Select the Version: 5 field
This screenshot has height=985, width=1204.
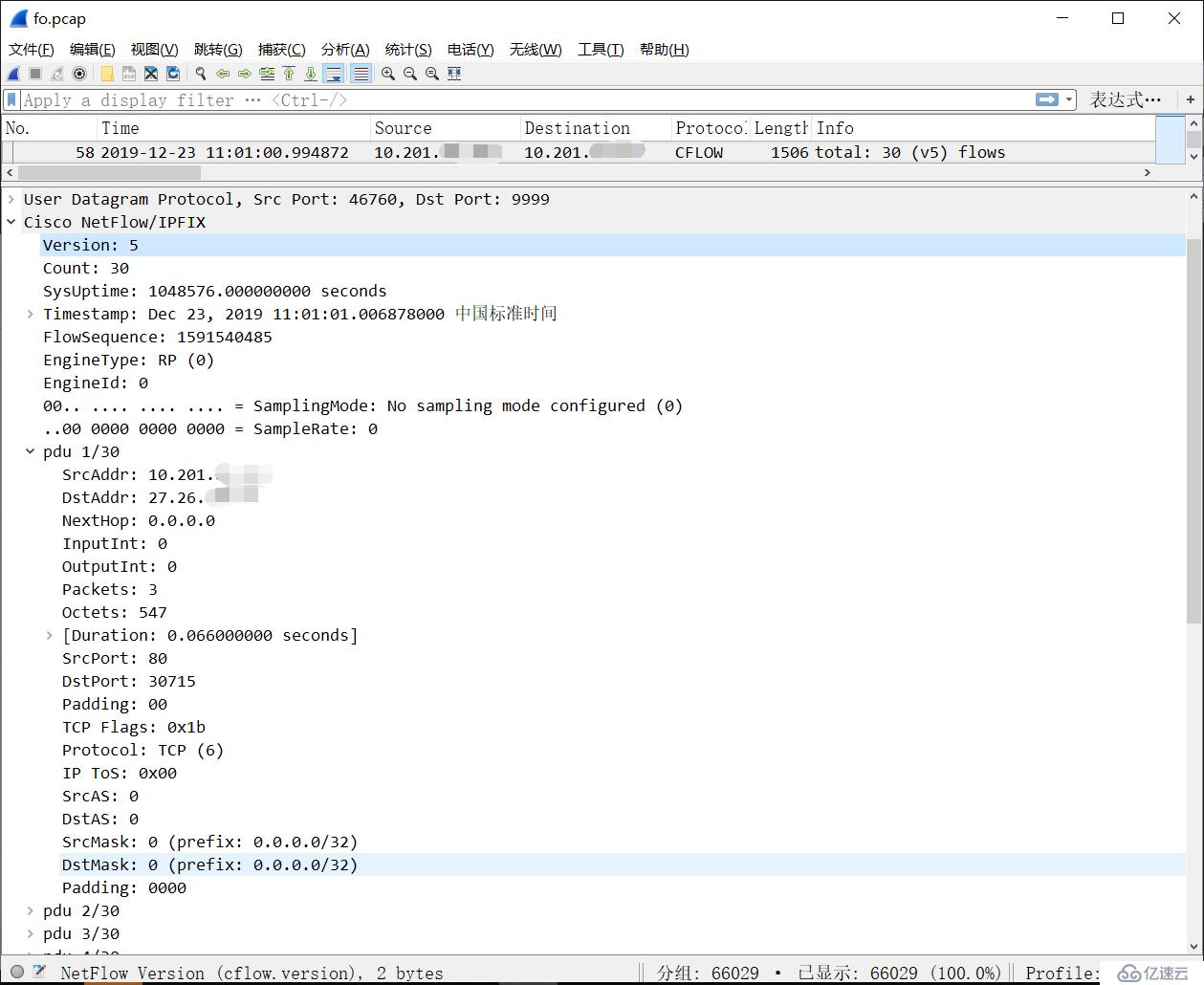[x=612, y=245]
